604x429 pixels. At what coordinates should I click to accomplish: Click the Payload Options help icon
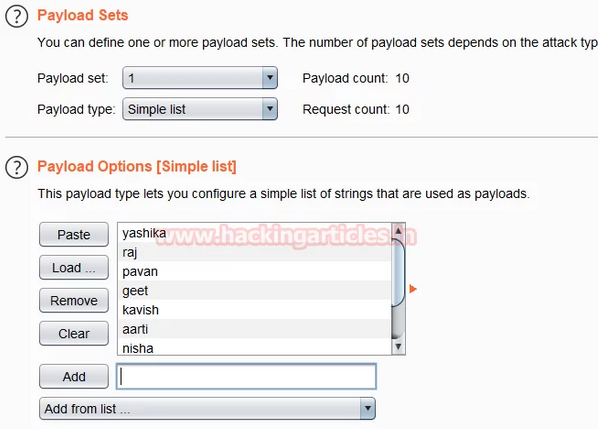(16, 167)
